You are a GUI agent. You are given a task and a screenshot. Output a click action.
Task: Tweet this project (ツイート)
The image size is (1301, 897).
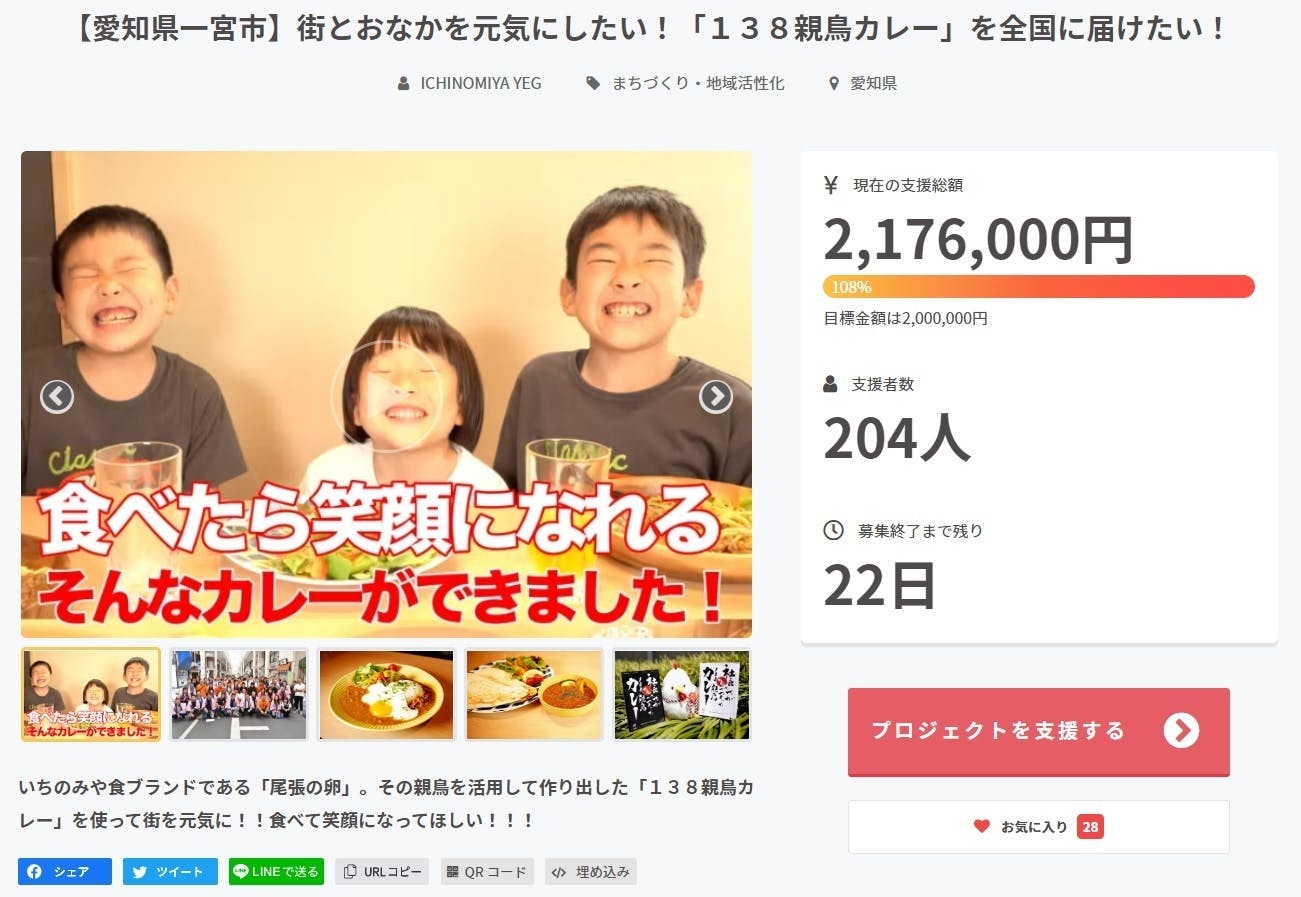pos(170,872)
